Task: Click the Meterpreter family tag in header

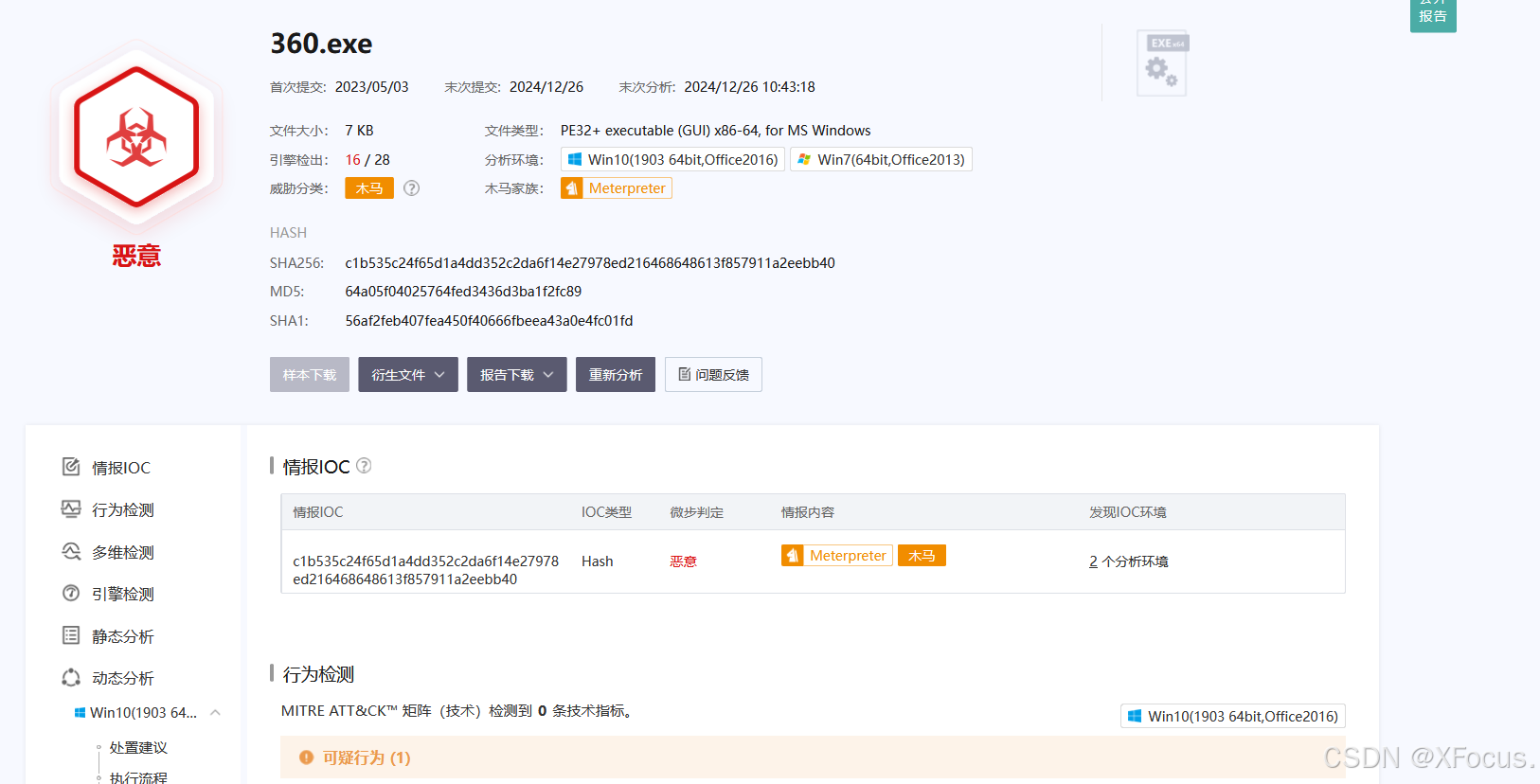Action: pos(617,188)
